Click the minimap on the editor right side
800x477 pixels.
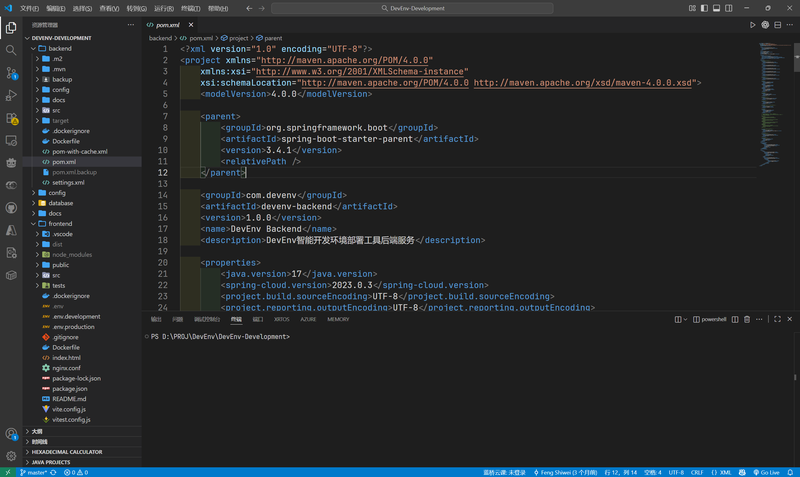773,80
